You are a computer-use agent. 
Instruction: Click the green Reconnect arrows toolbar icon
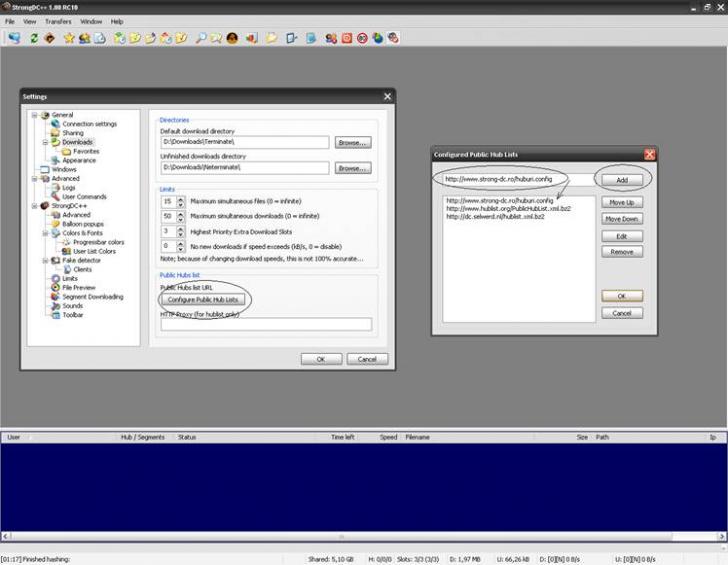(34, 38)
